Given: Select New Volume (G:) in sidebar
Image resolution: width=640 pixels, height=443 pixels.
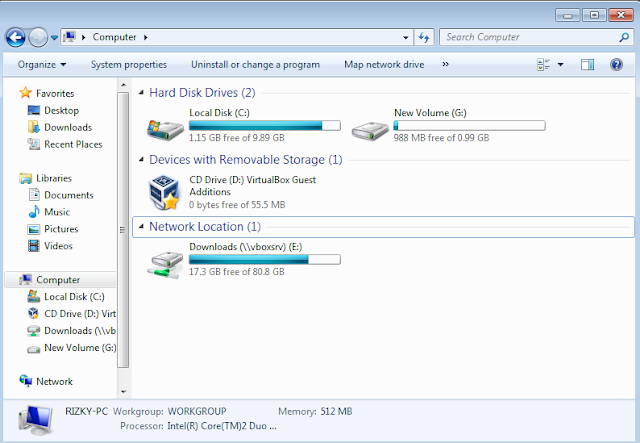Looking at the screenshot, I should click(x=80, y=348).
